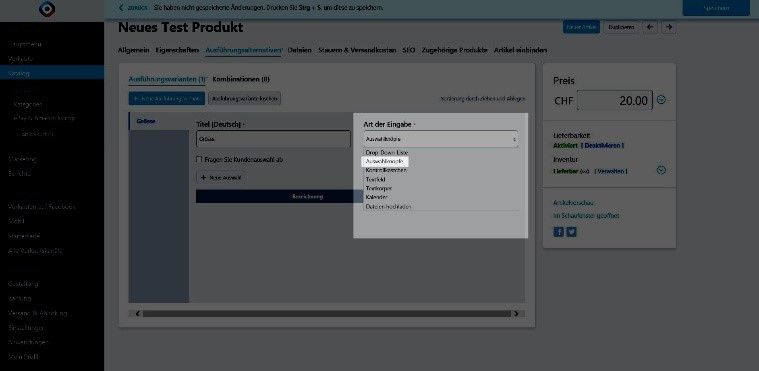Expand inventory options with the circled chevron
759x371 pixels.
click(661, 170)
